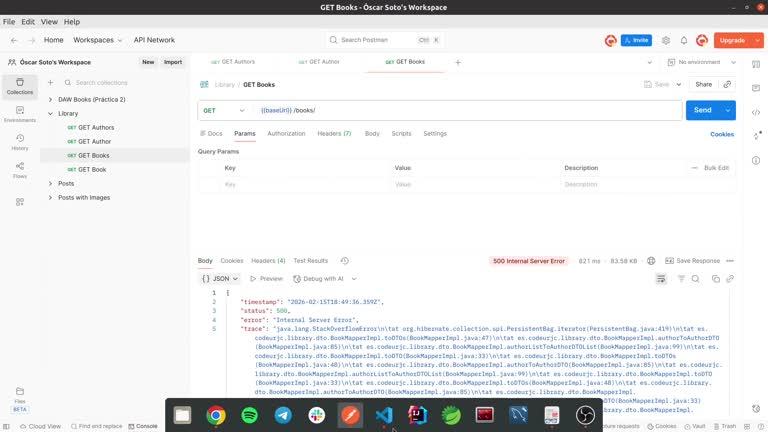Open the Collections sidebar panel
The image size is (768, 432).
coord(20,86)
